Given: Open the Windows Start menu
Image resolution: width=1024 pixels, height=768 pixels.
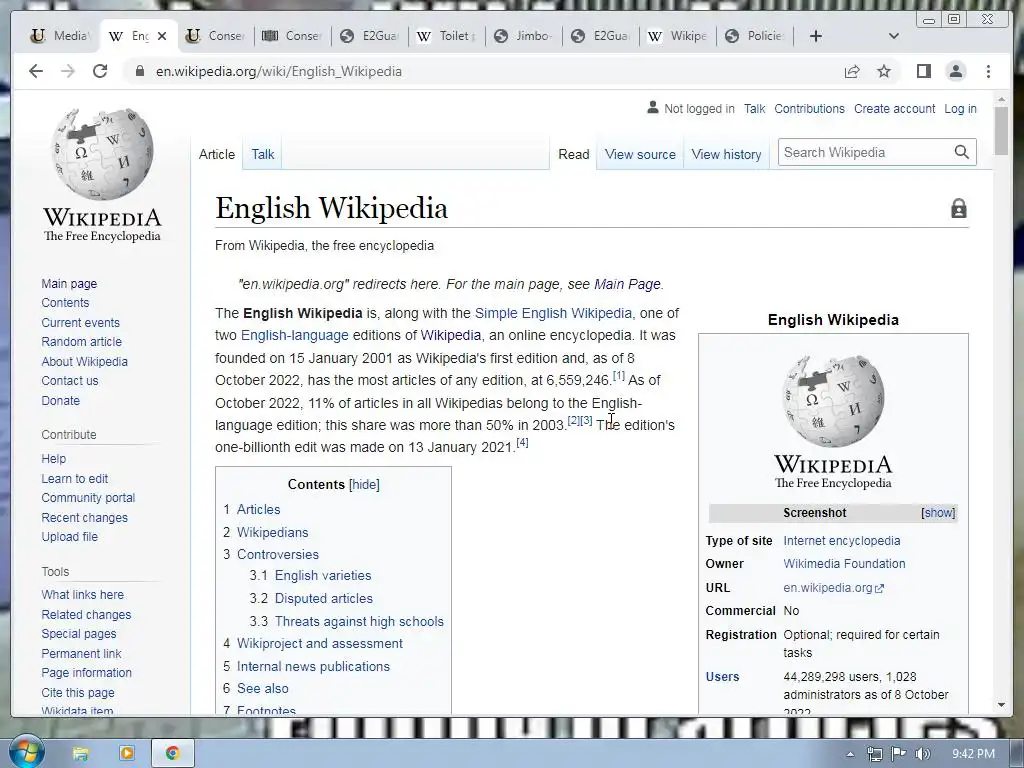Looking at the screenshot, I should coord(26,752).
